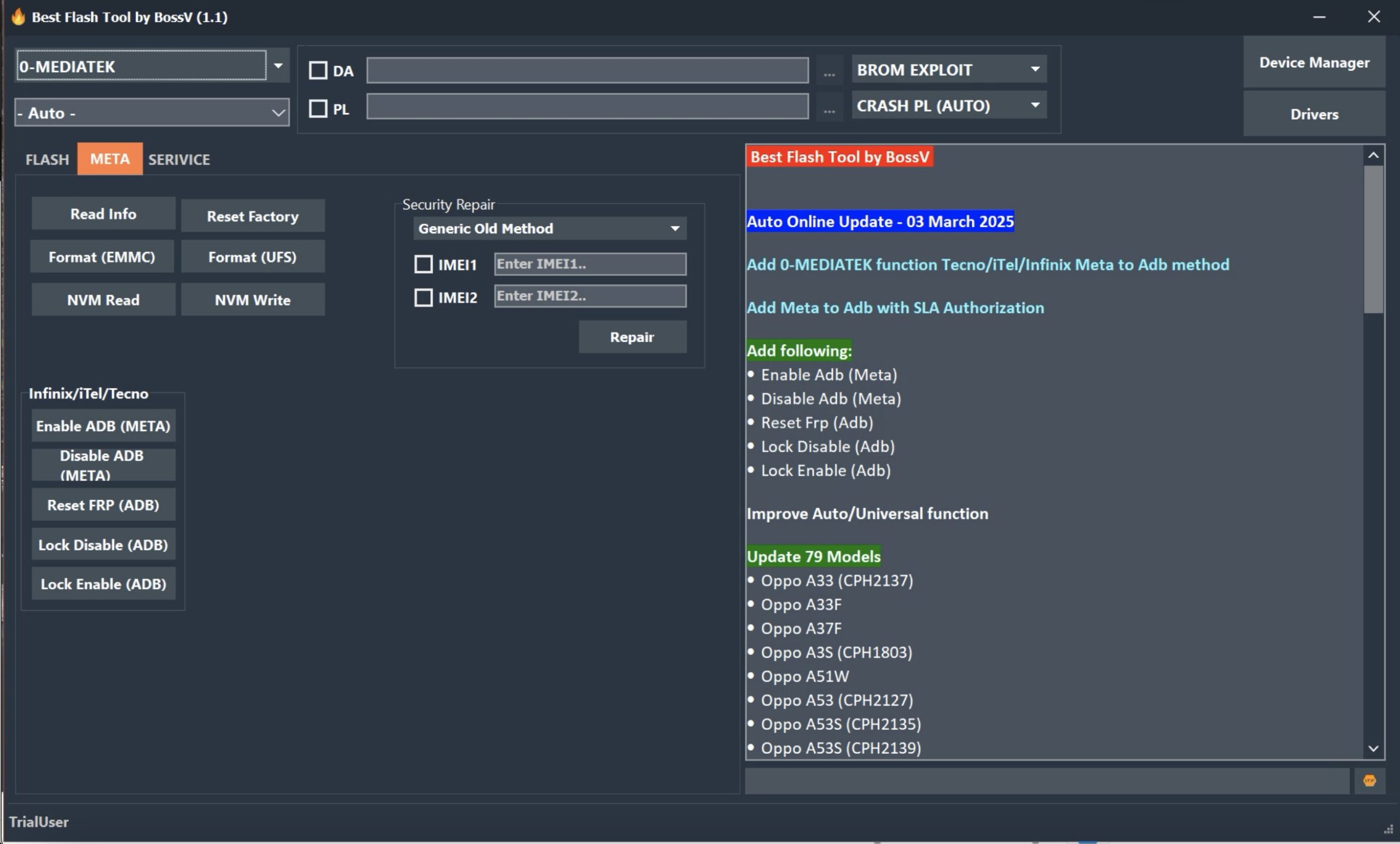Expand the - Auto - model dropdown
The height and width of the screenshot is (844, 1400).
point(151,113)
